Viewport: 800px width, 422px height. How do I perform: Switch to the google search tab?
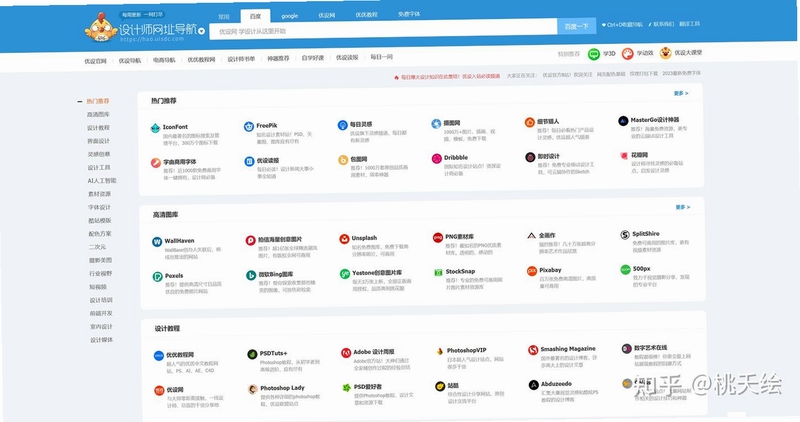tap(289, 16)
